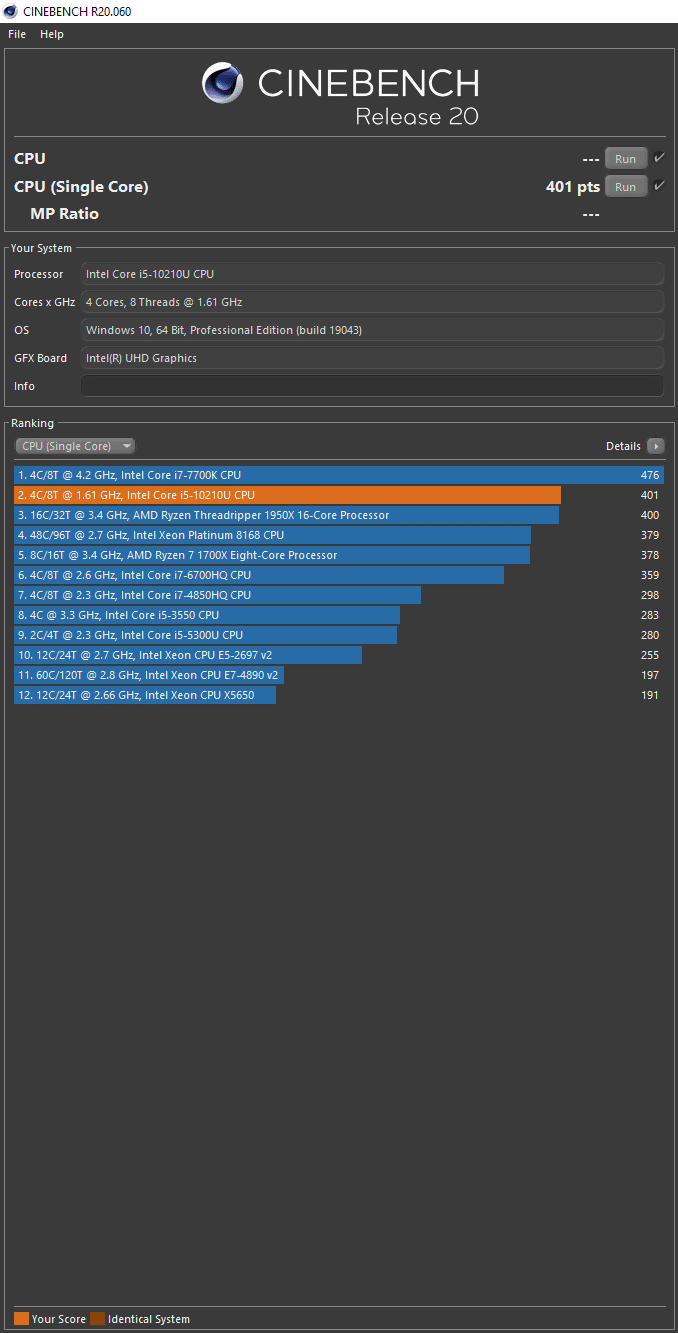
Task: Click the Identical System brown legend swatch
Action: pos(97,1318)
